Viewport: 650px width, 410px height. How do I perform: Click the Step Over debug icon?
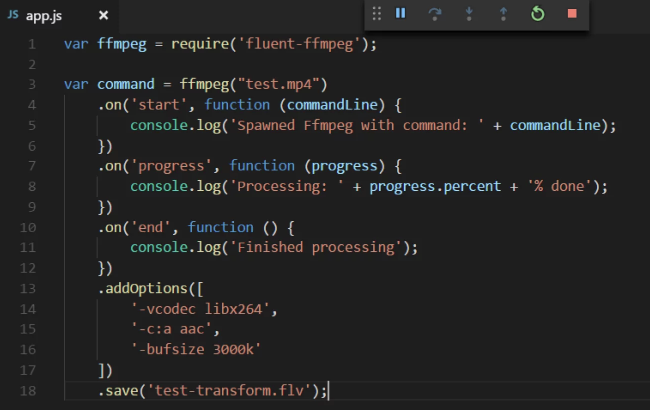[x=434, y=14]
